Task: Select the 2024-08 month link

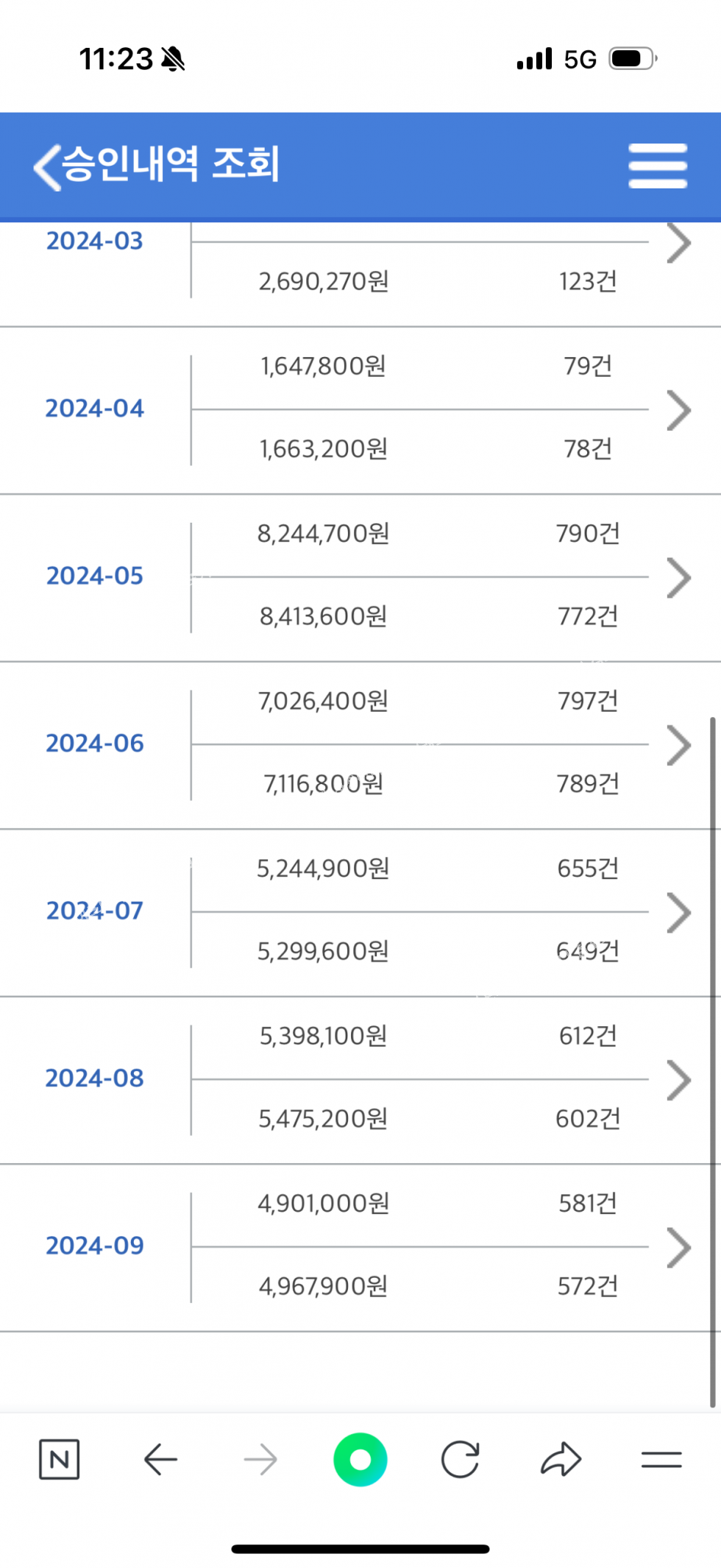Action: (95, 1078)
